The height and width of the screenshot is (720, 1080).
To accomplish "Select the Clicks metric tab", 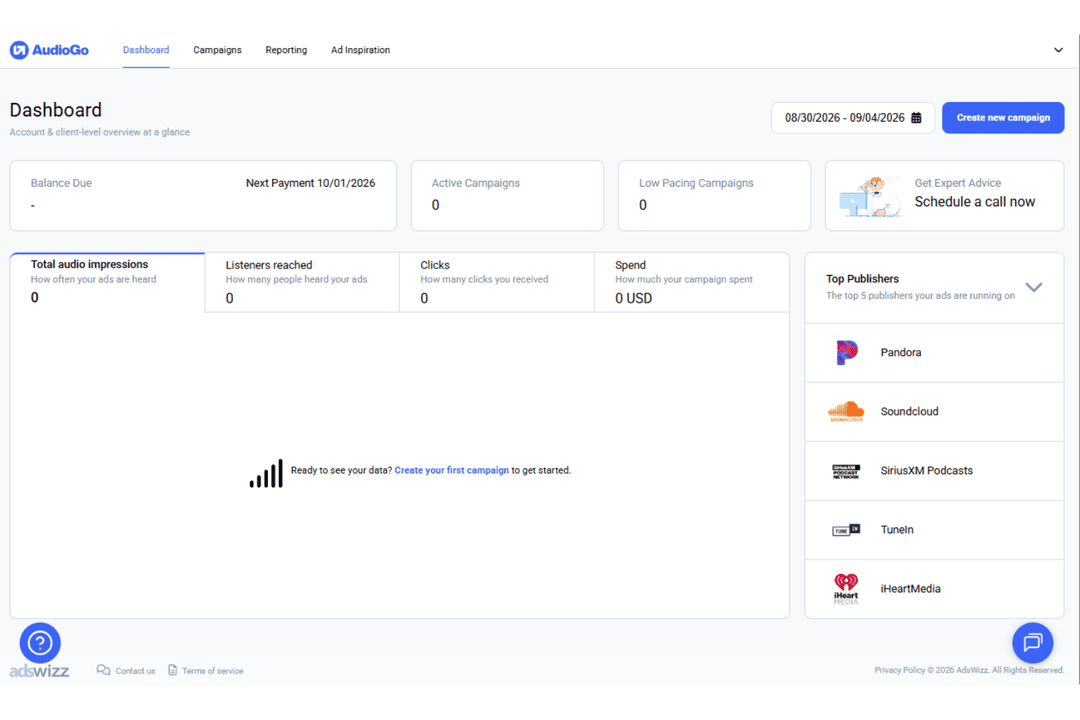I will pyautogui.click(x=497, y=282).
